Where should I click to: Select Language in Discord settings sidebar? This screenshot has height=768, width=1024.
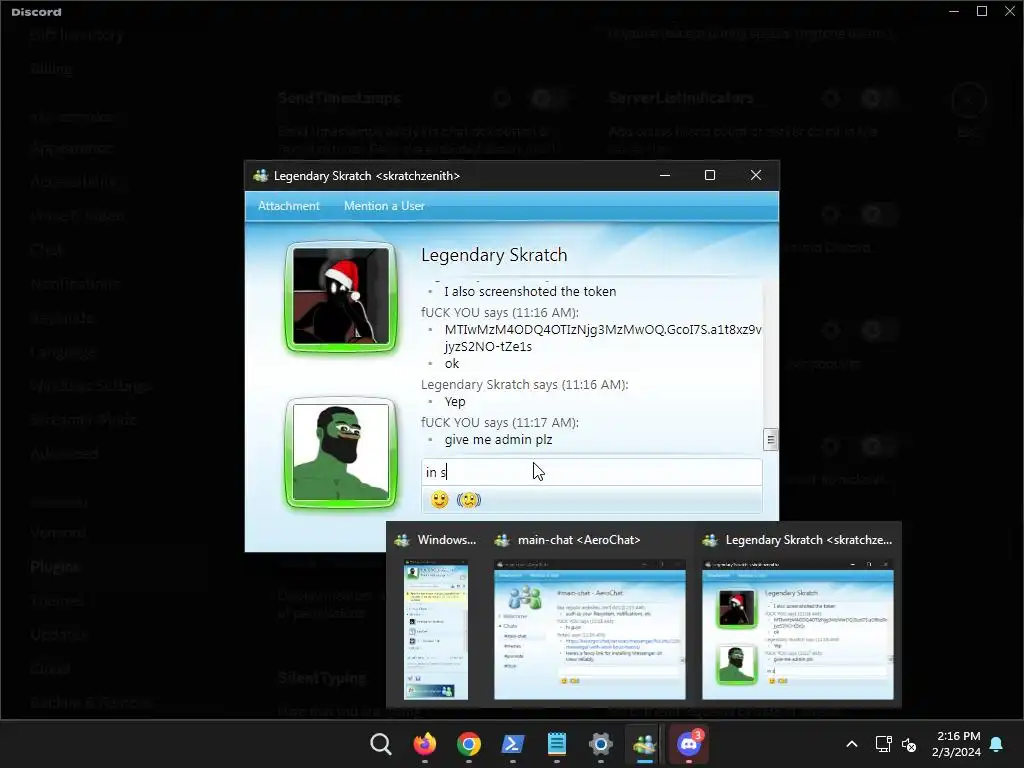pyautogui.click(x=63, y=352)
